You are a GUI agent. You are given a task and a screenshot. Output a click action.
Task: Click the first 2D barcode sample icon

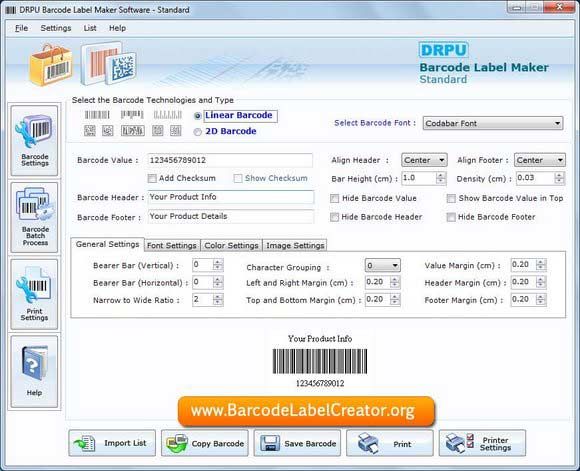[90, 131]
